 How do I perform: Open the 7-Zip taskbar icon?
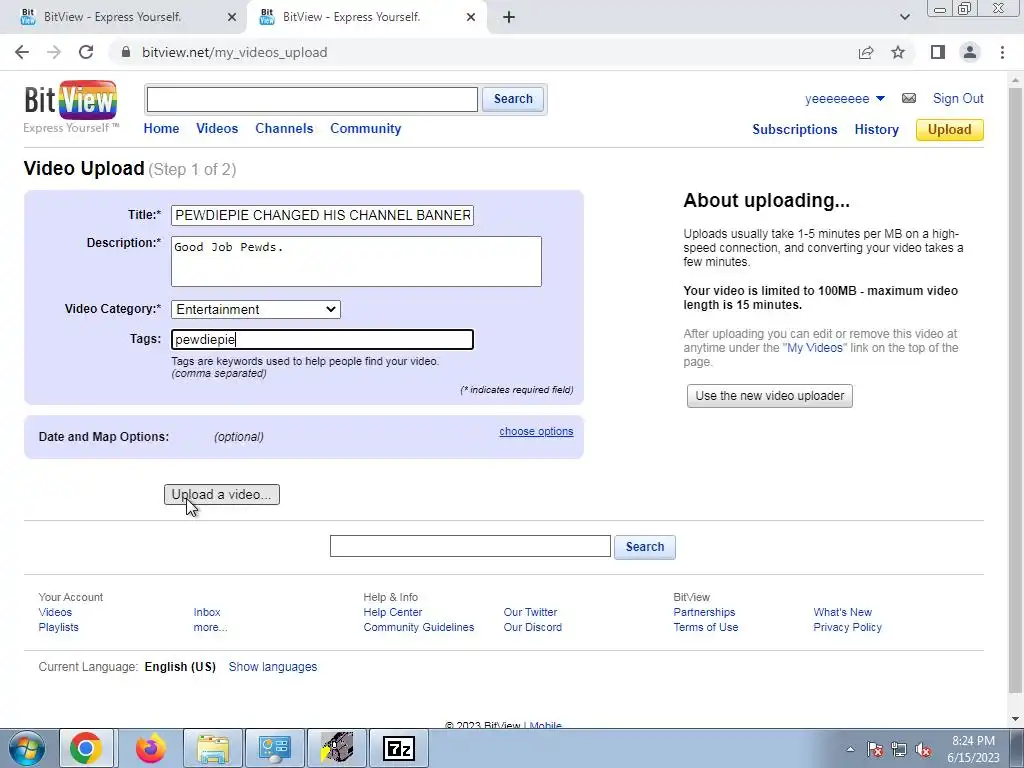click(x=398, y=748)
